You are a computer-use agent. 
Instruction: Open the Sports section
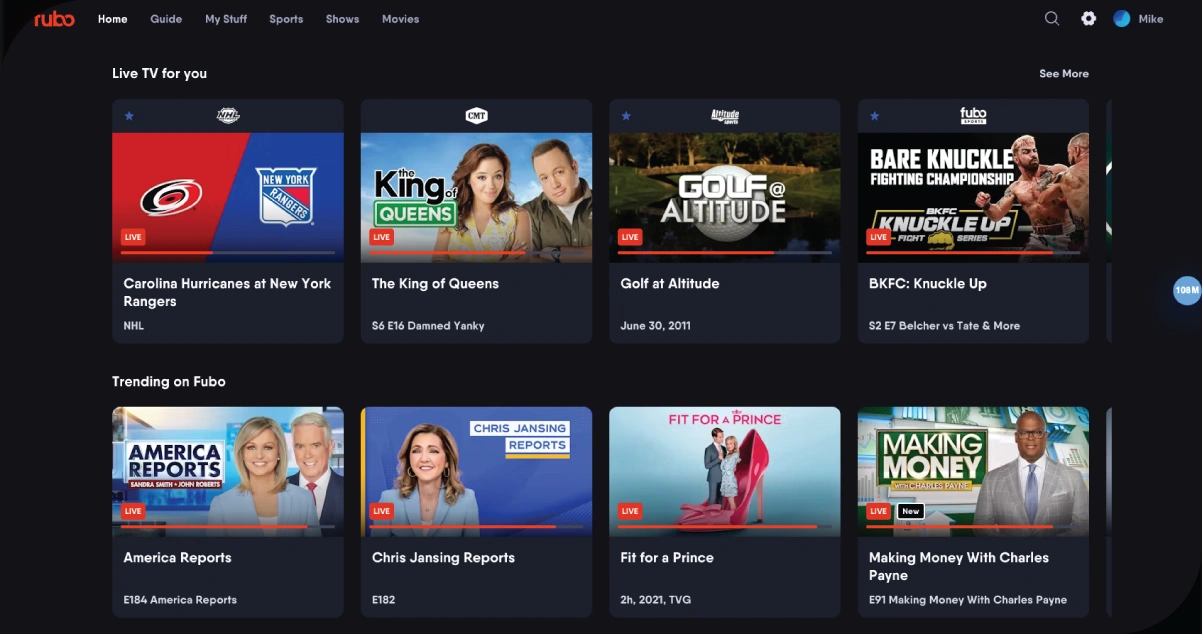(286, 18)
